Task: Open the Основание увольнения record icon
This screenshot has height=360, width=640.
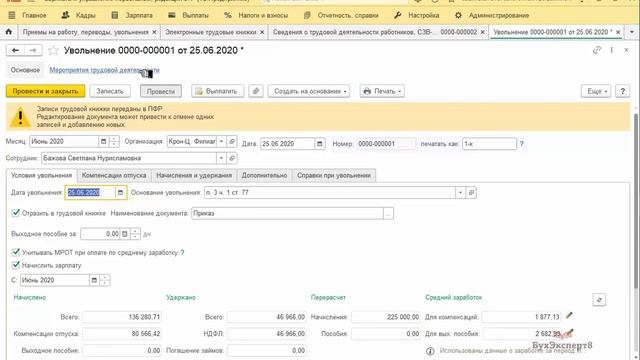Action: click(x=471, y=192)
